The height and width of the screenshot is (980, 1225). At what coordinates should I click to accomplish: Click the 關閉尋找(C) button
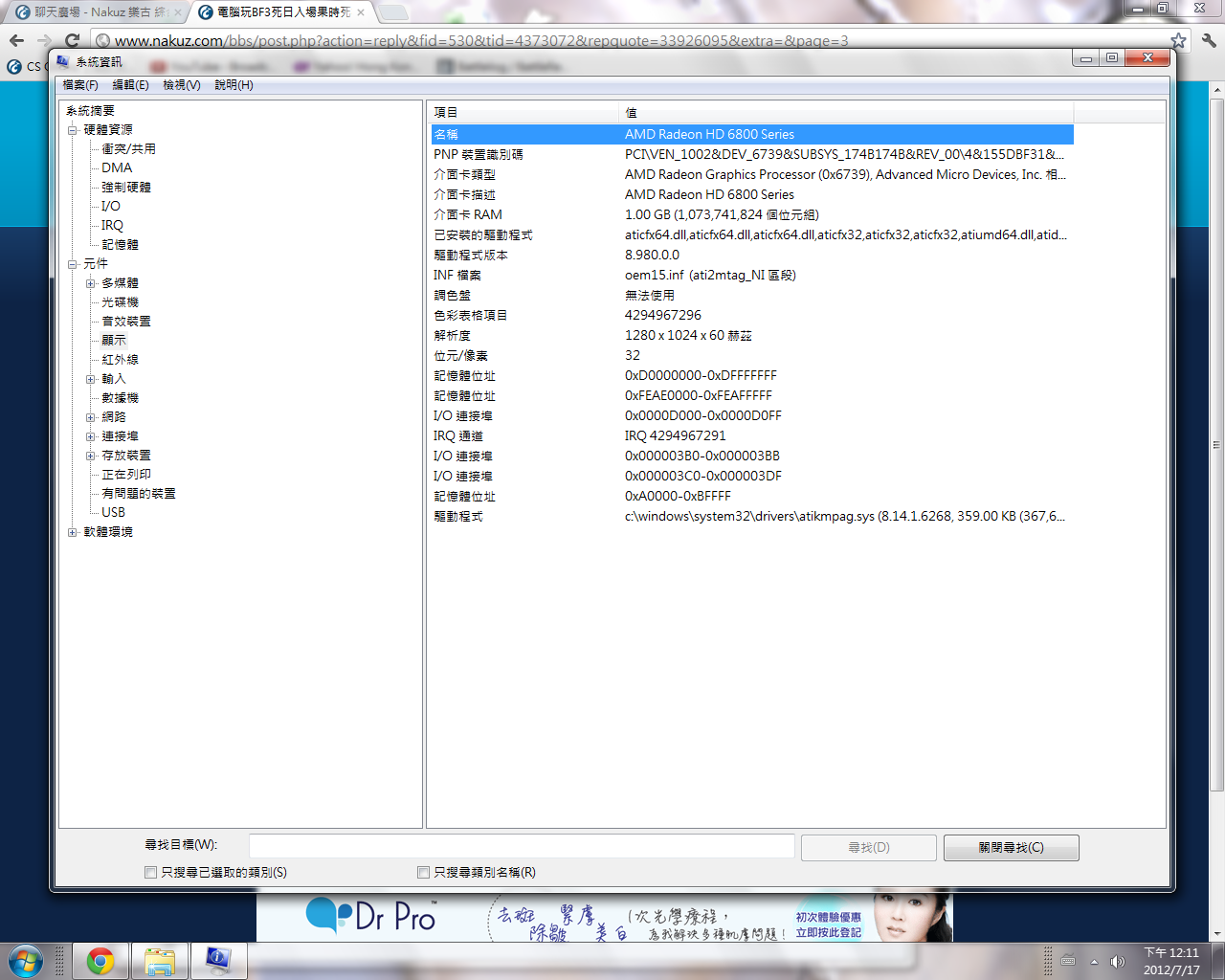pos(1011,848)
